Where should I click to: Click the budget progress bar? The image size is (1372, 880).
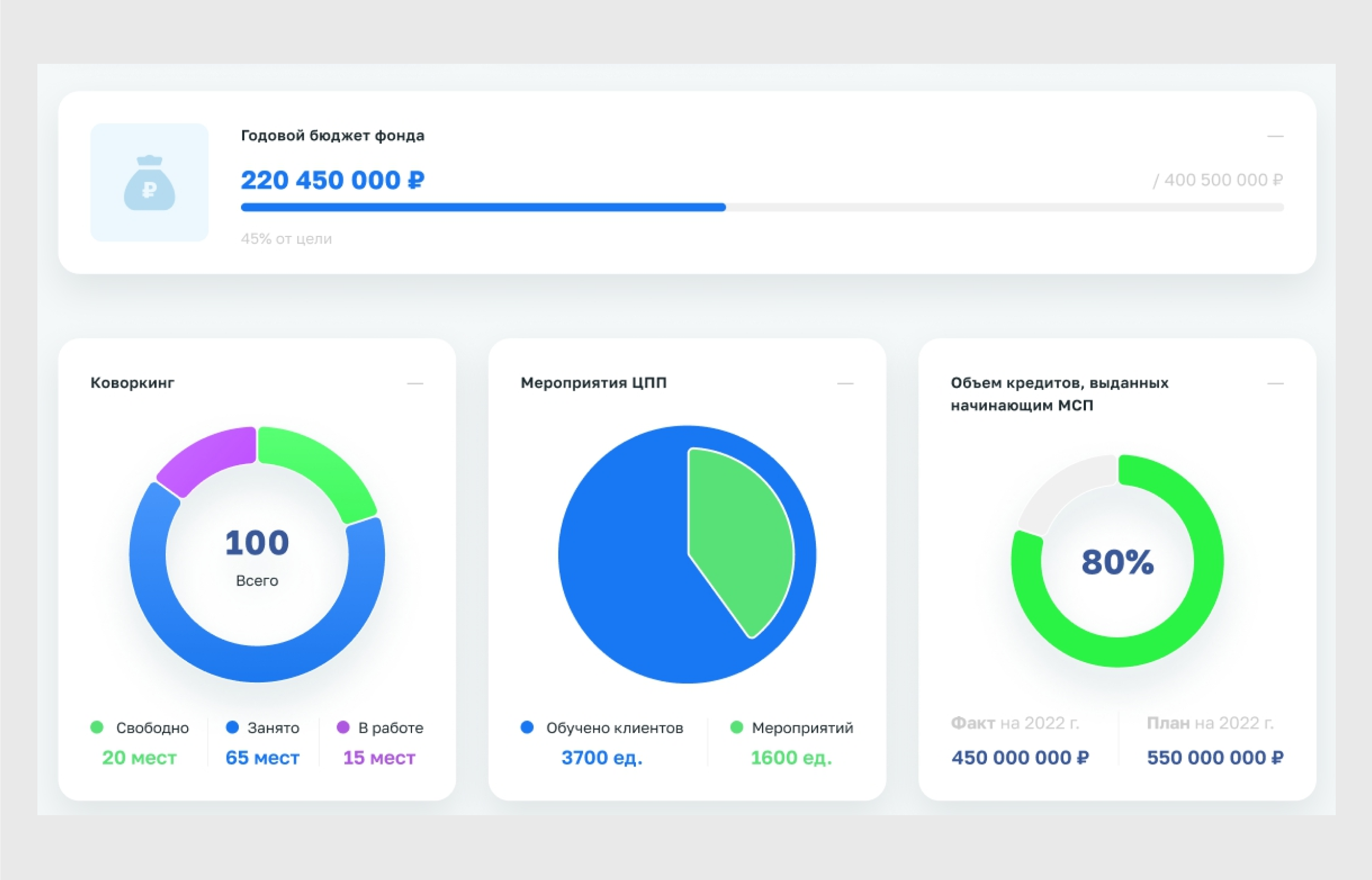762,207
